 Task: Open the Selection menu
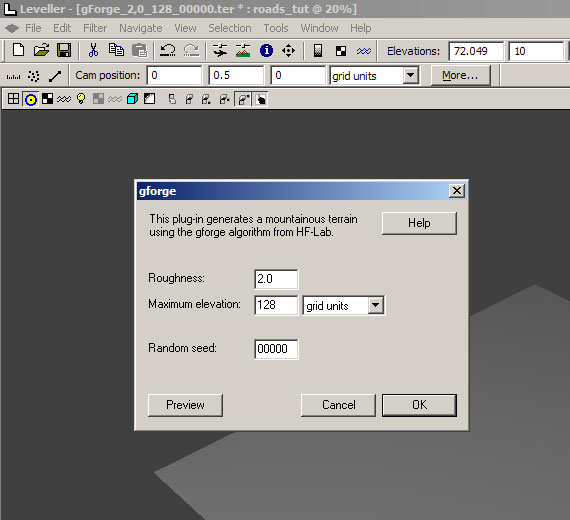pos(230,28)
